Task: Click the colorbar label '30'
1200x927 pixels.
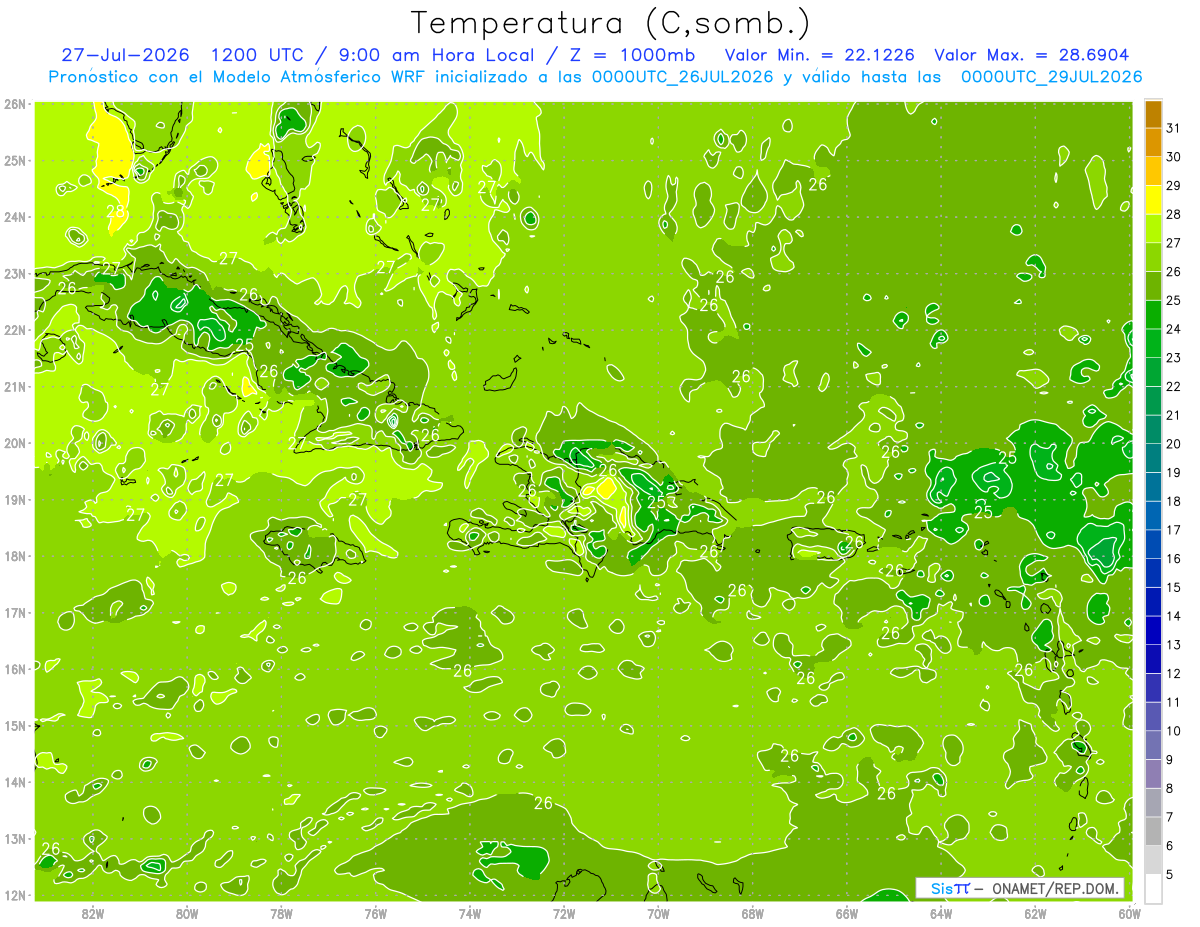Action: click(1174, 157)
